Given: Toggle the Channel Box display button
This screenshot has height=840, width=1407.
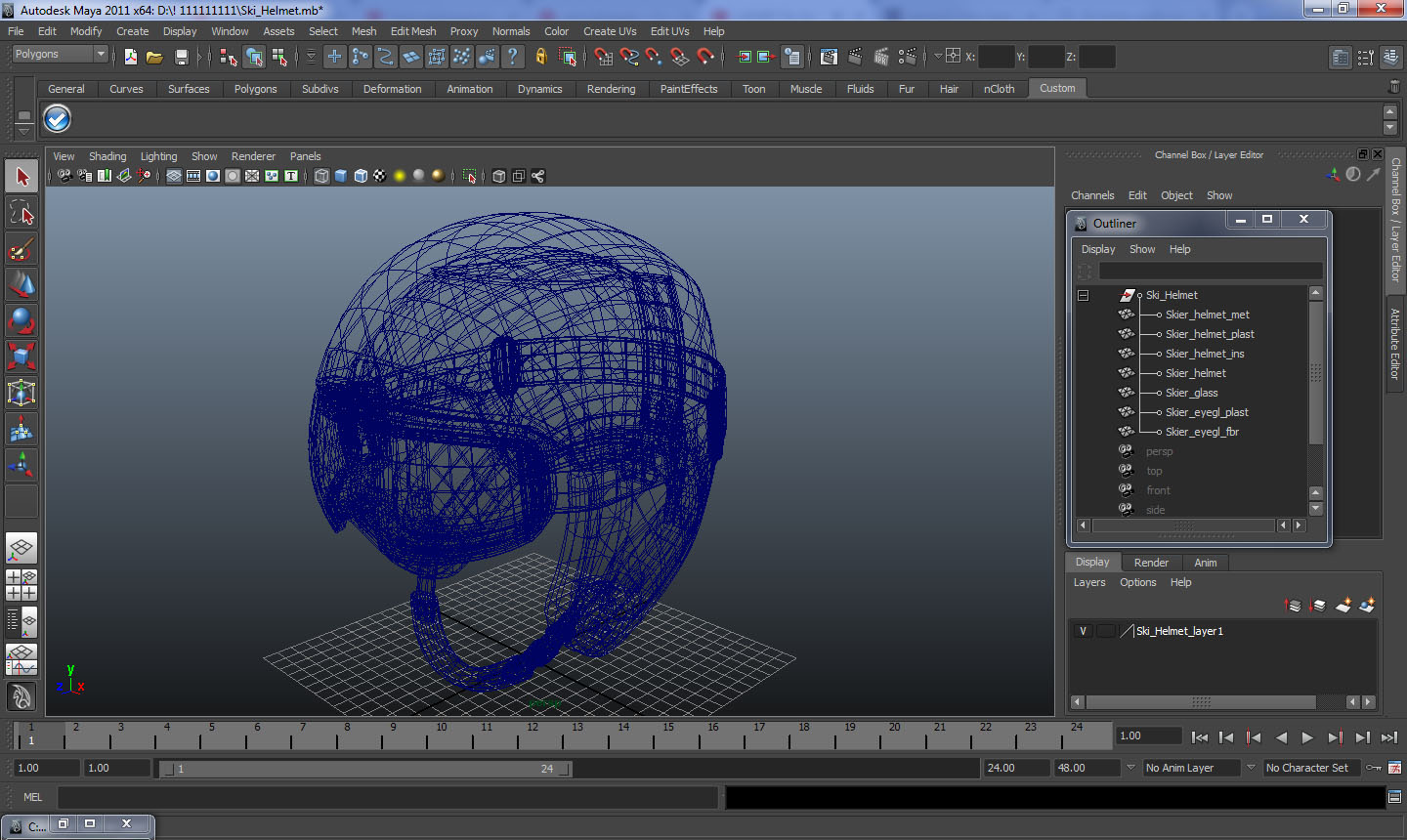Looking at the screenshot, I should (x=1392, y=57).
